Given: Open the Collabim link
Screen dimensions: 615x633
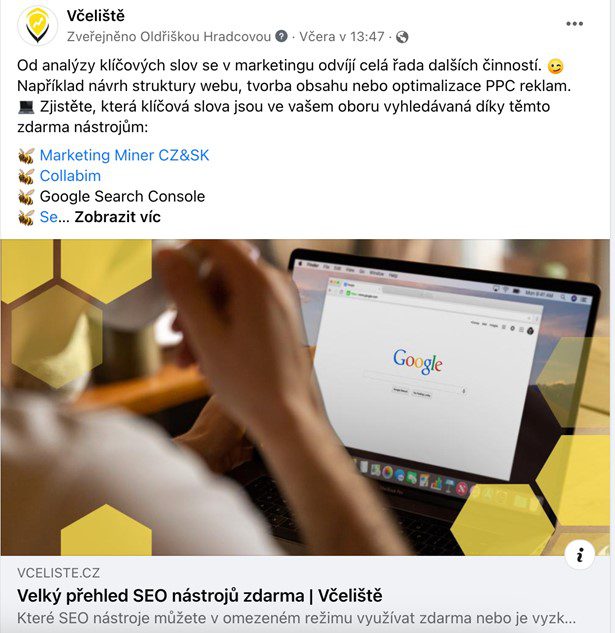Looking at the screenshot, I should point(70,176).
